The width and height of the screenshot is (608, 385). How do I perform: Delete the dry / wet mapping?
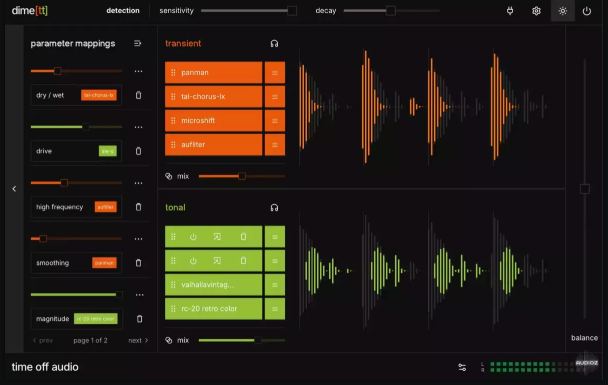click(138, 95)
